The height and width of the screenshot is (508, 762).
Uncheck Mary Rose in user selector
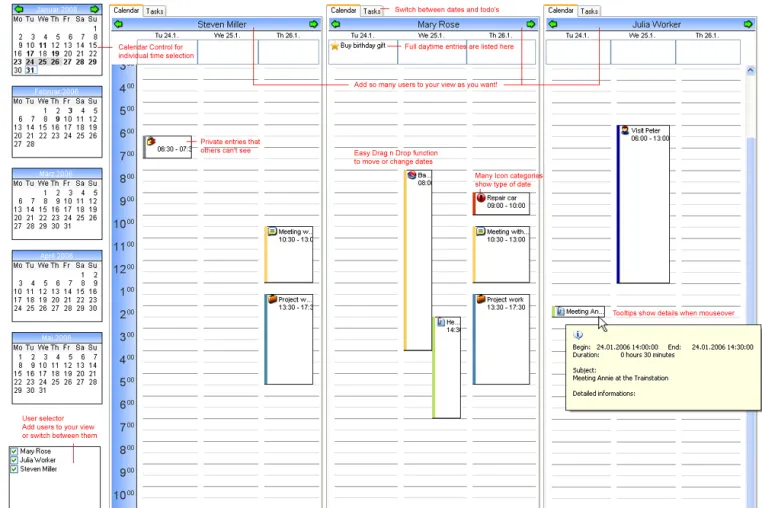(x=14, y=451)
